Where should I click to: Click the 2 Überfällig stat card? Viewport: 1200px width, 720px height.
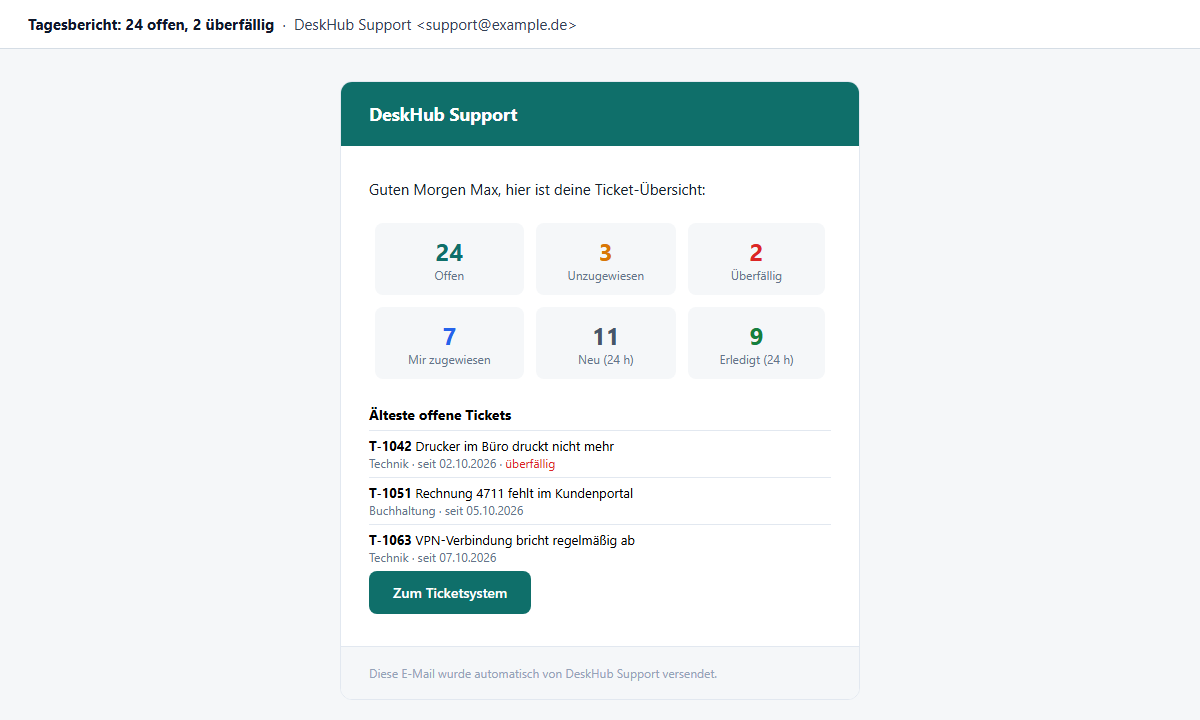(756, 259)
